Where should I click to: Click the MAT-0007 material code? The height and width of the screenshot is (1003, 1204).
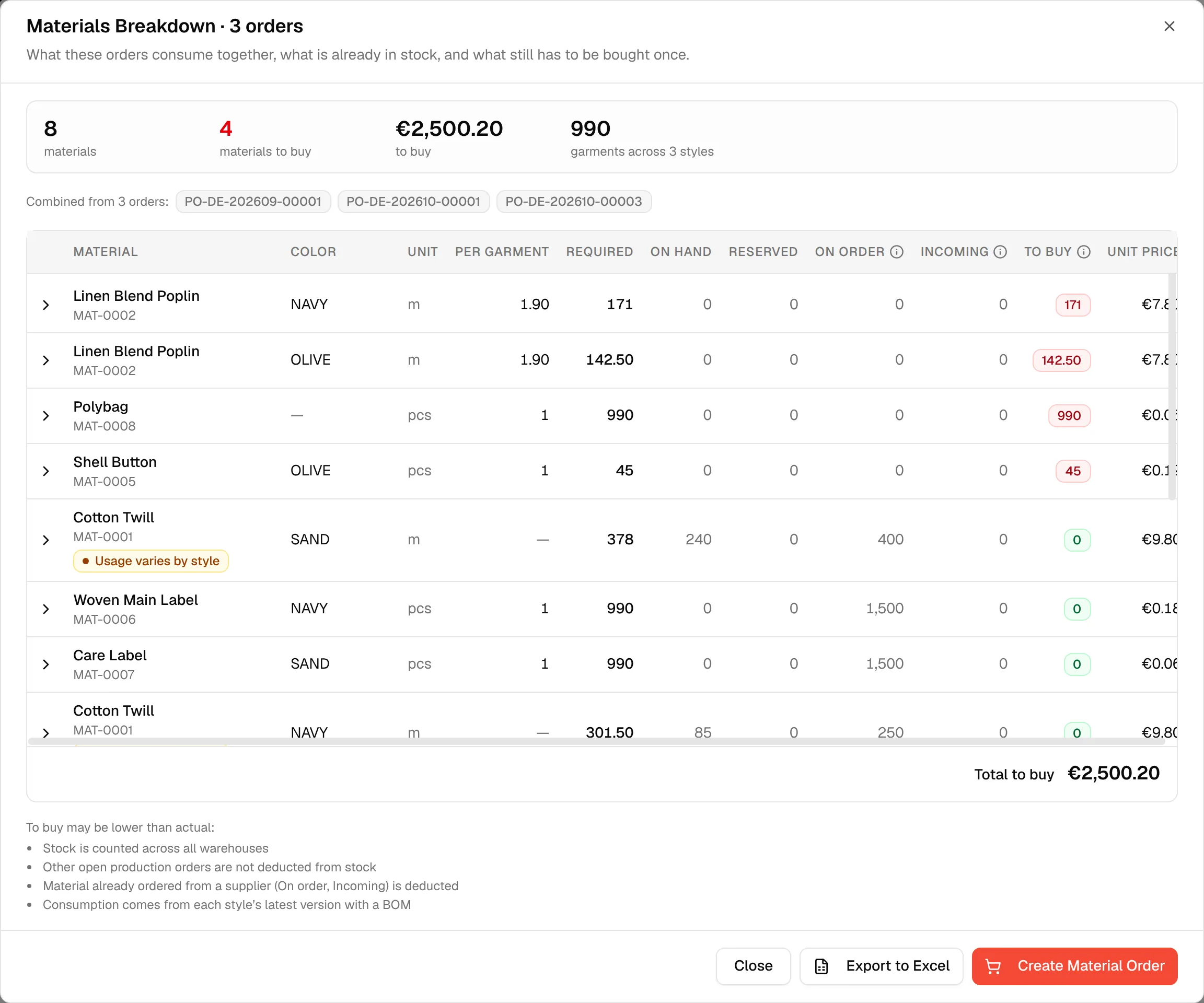(104, 675)
